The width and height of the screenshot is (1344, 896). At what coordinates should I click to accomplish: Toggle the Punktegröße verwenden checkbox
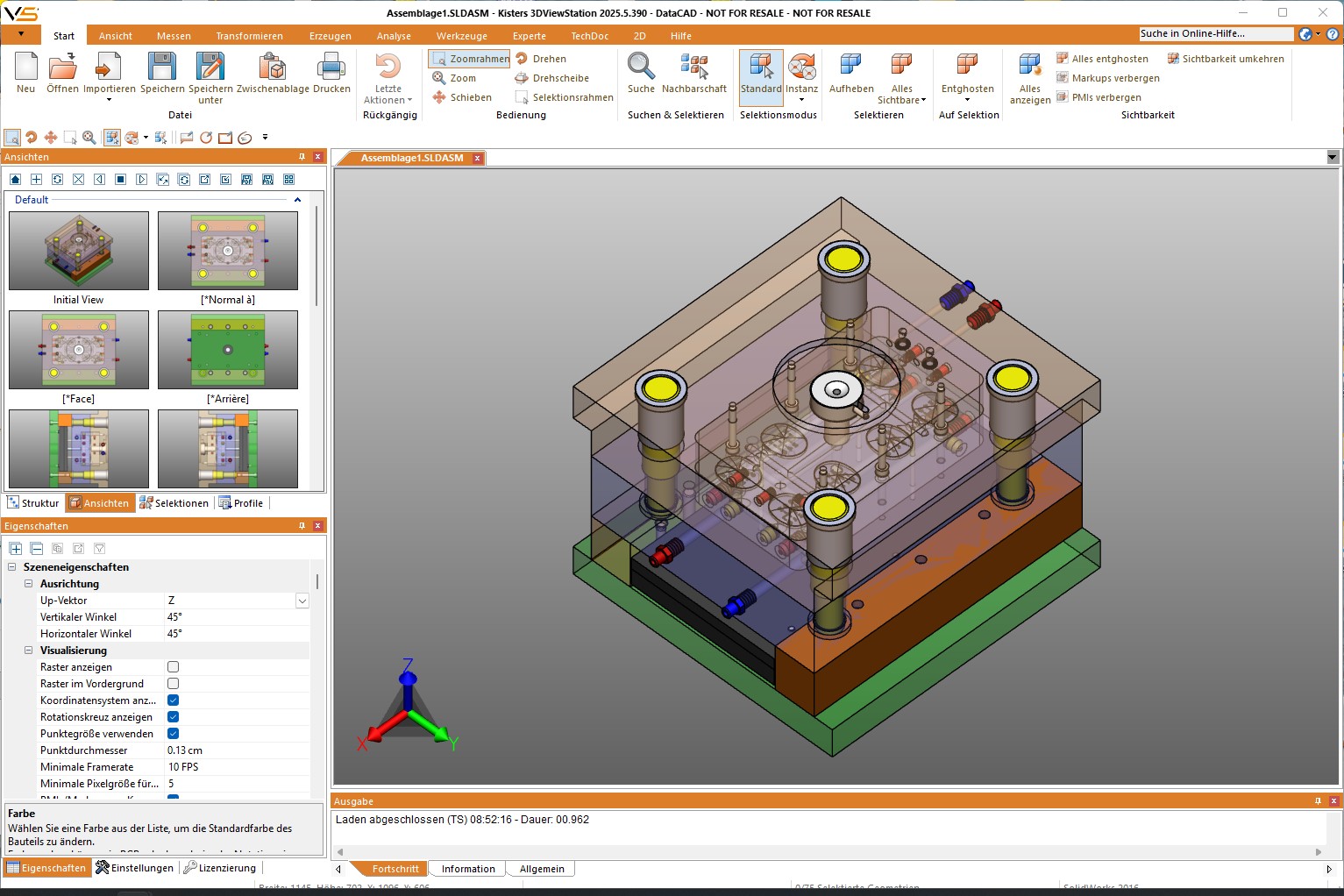(173, 734)
